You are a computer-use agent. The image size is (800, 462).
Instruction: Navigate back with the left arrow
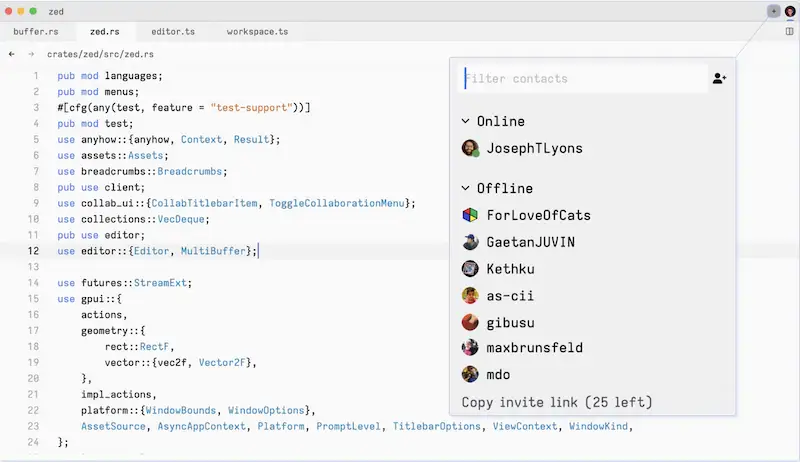[x=12, y=54]
